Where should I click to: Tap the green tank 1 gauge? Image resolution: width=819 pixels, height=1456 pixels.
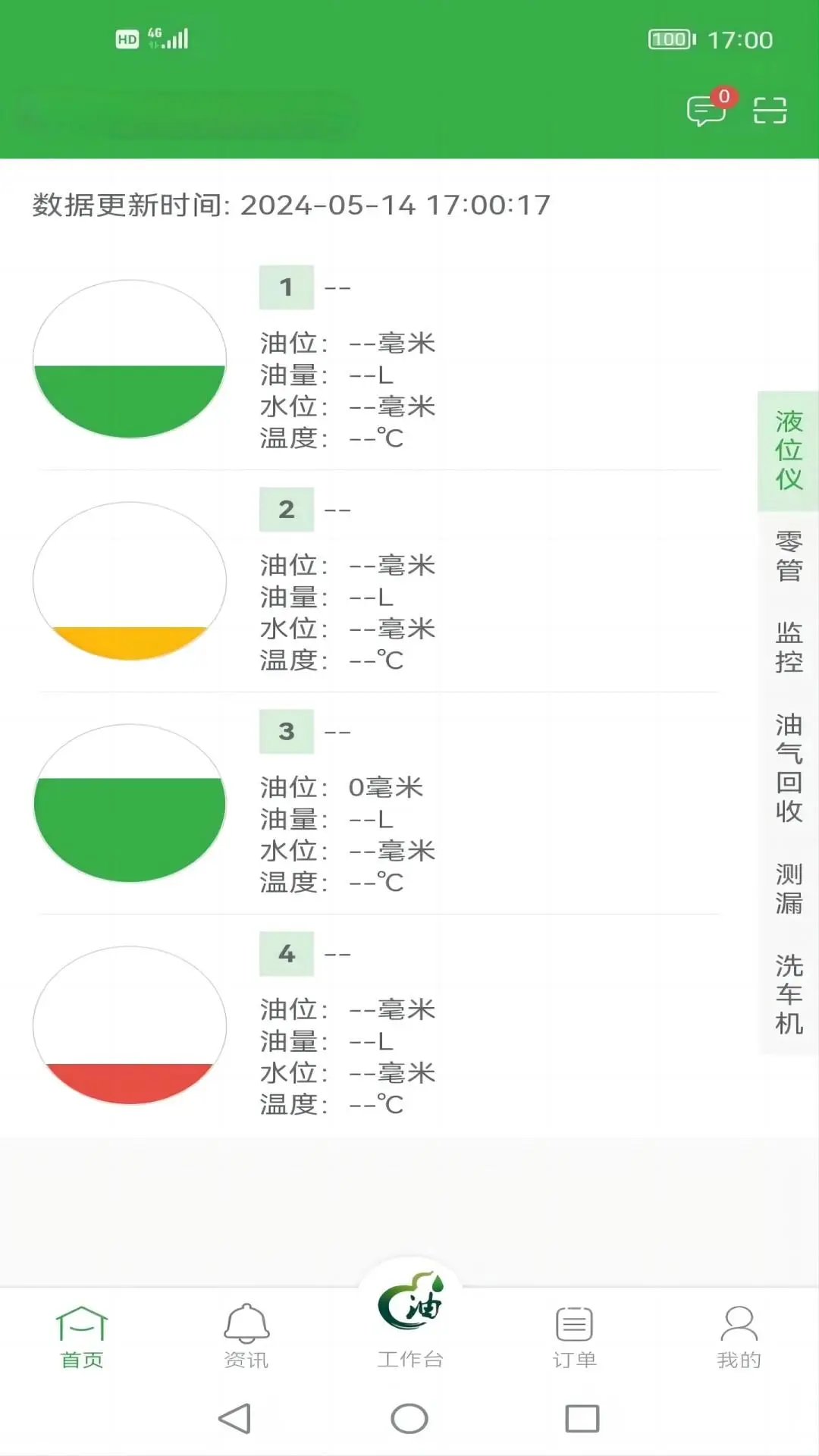click(130, 362)
